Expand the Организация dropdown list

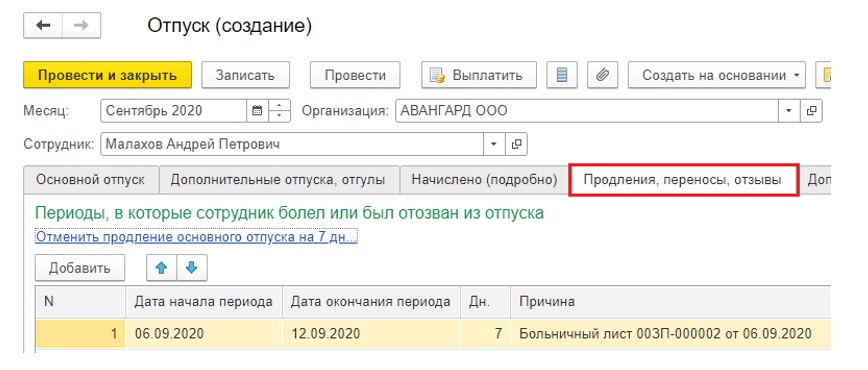tap(789, 111)
